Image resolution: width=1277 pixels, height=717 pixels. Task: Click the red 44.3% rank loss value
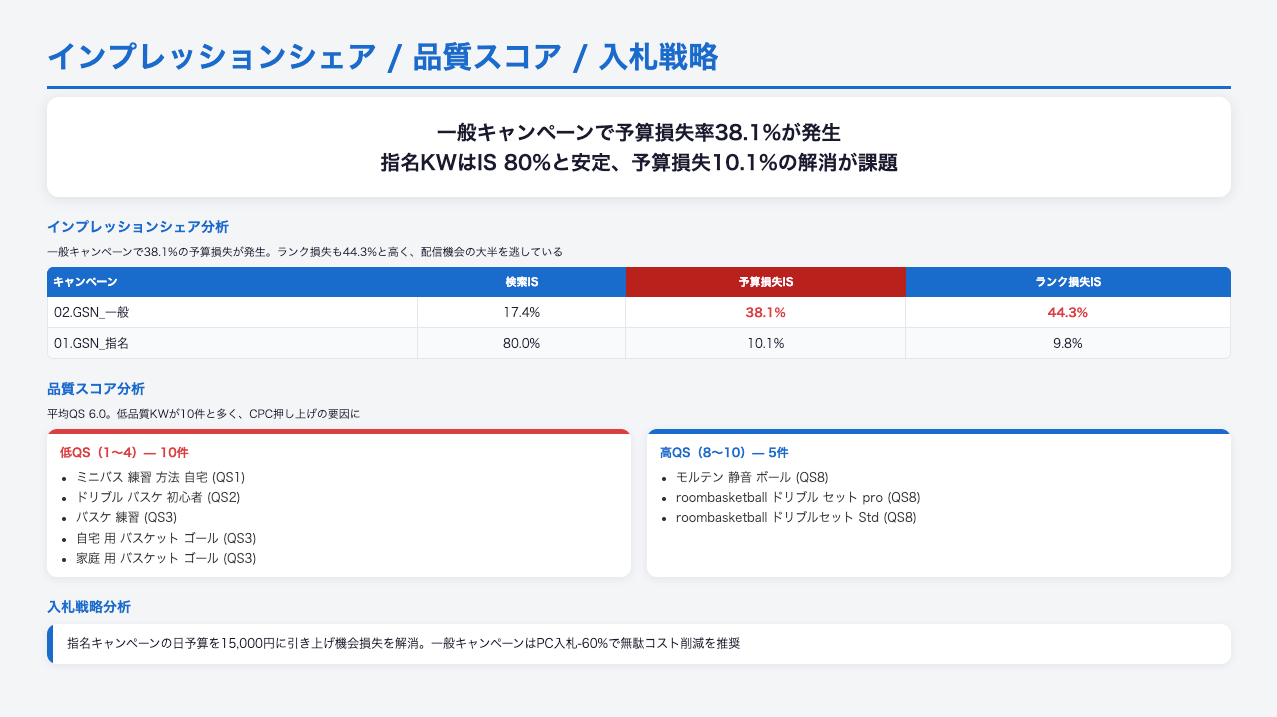pyautogui.click(x=1067, y=313)
